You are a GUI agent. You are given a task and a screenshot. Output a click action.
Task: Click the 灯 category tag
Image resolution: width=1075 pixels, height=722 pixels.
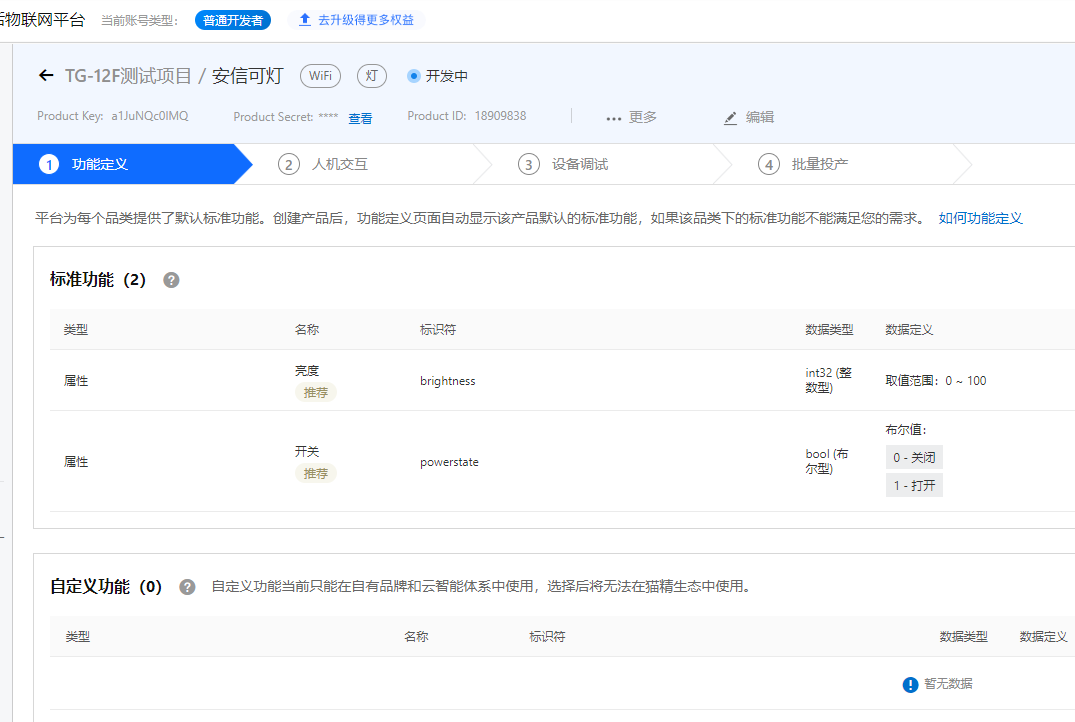pyautogui.click(x=371, y=75)
